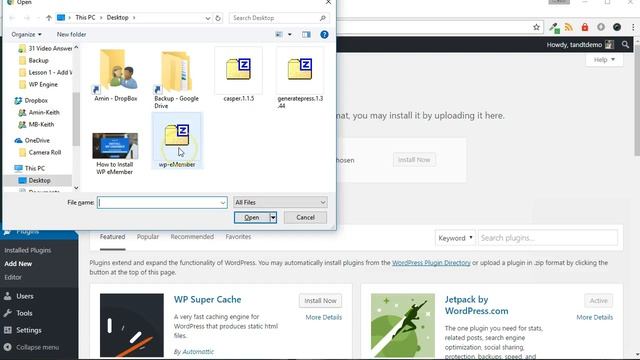Select the generatepress.1.3.44 zip file
Screen dimensions: 640x360
coord(300,79)
